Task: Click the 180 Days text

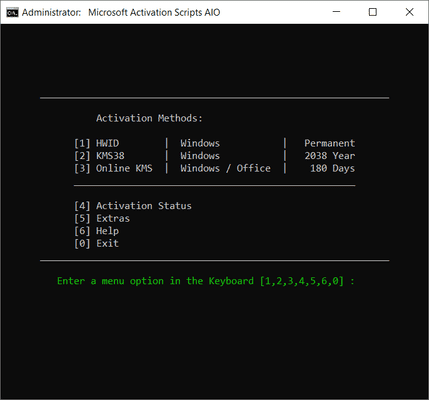Action: (x=332, y=168)
